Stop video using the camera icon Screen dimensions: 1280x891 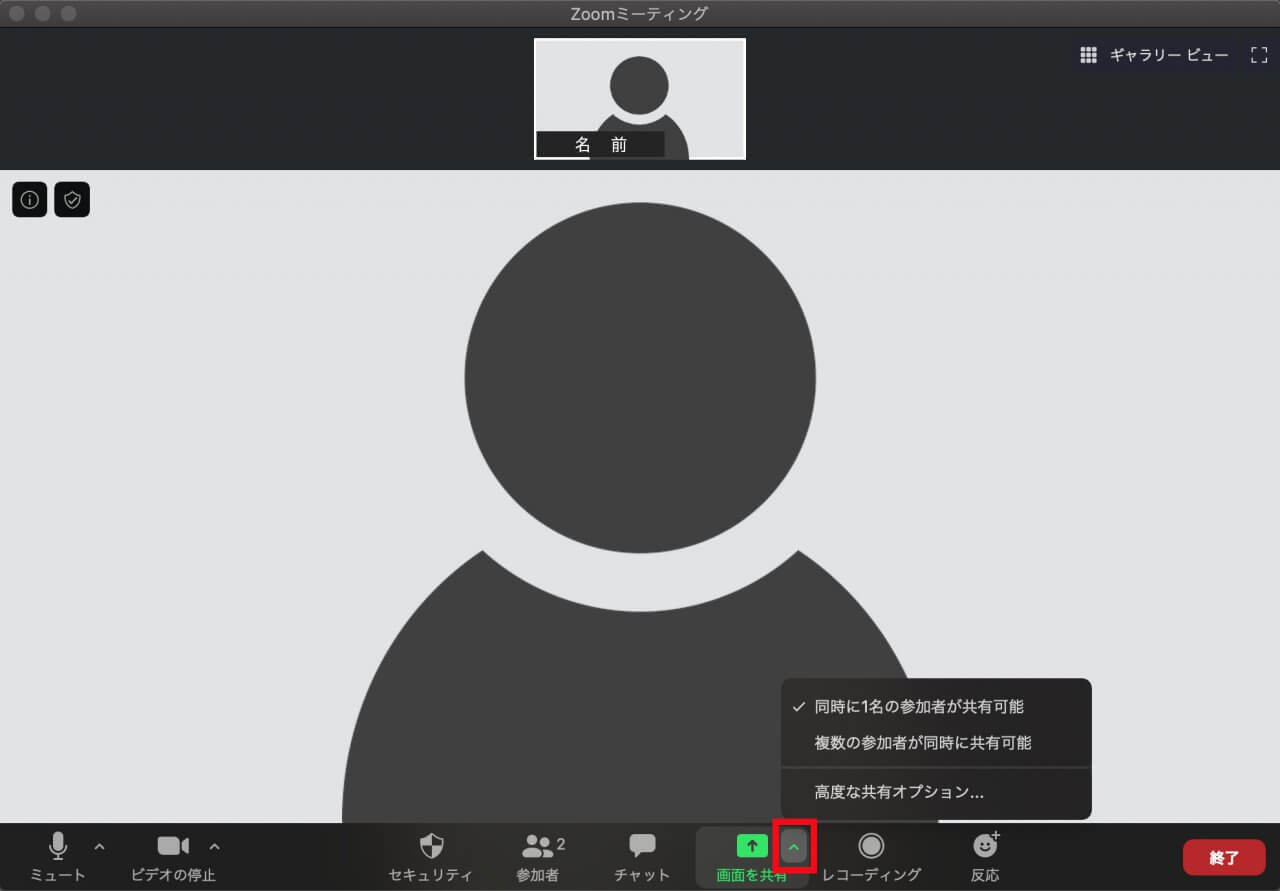173,846
